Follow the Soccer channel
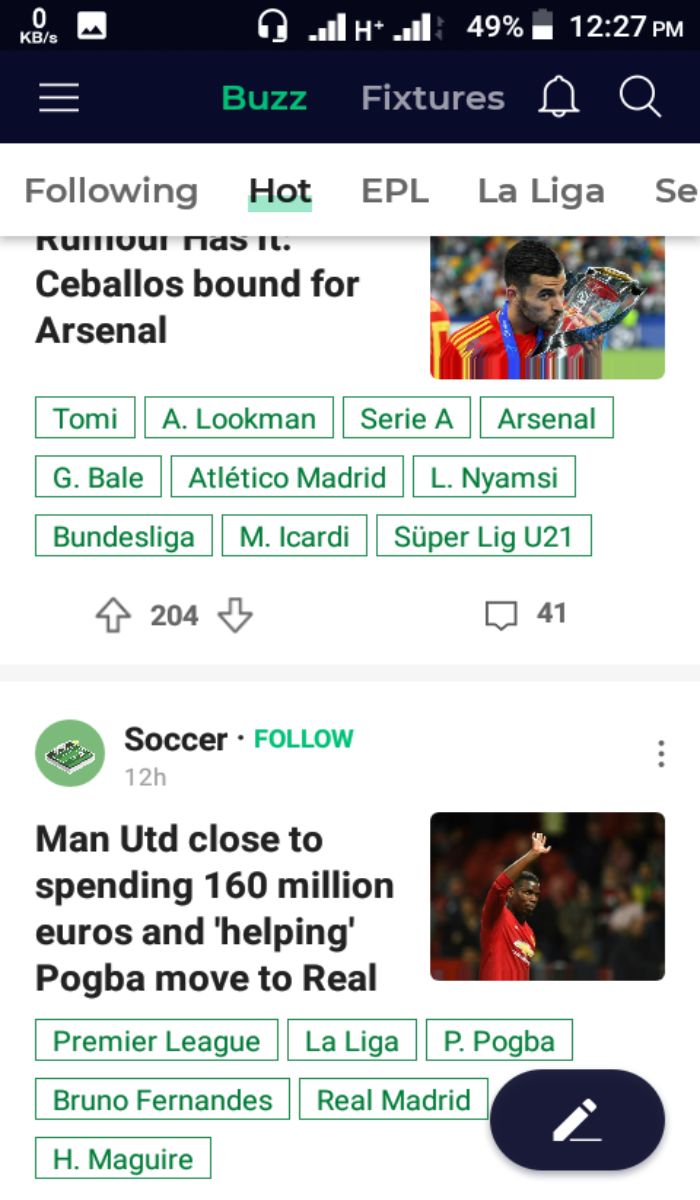 [x=304, y=739]
